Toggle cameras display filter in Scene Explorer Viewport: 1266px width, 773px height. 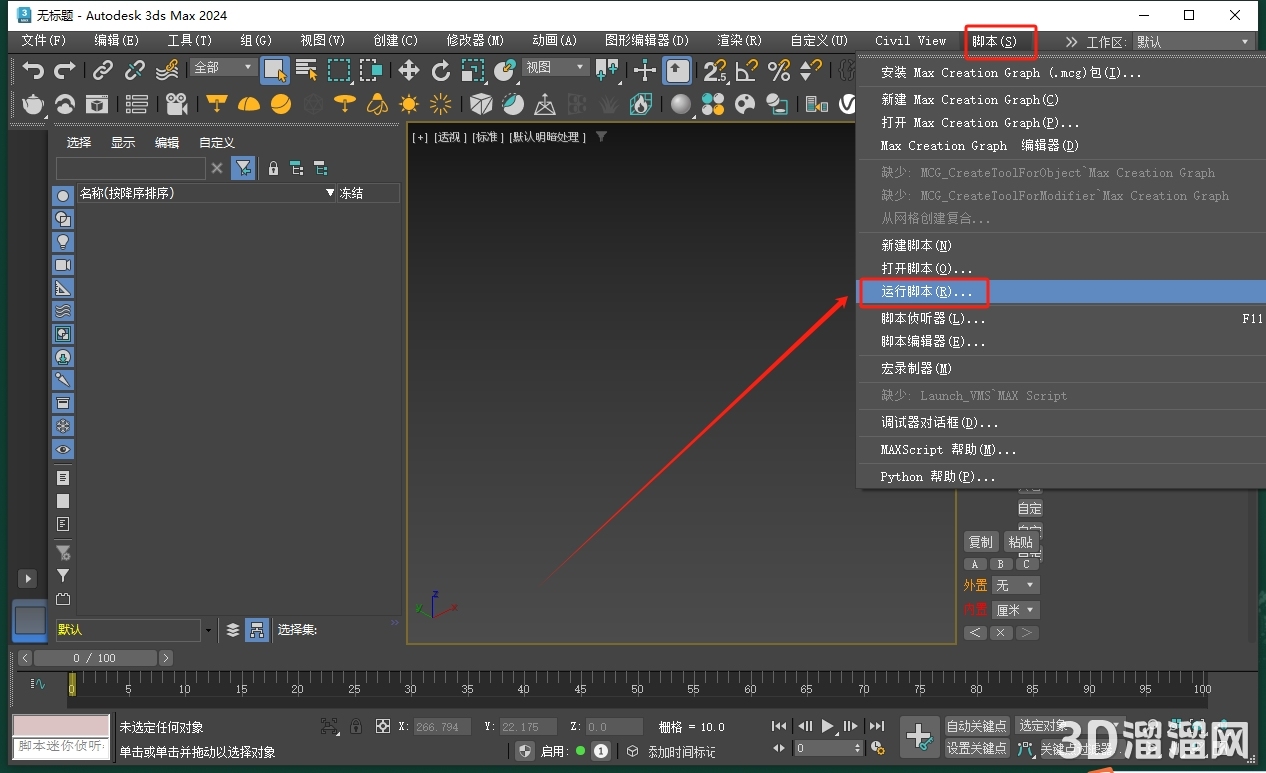(63, 265)
